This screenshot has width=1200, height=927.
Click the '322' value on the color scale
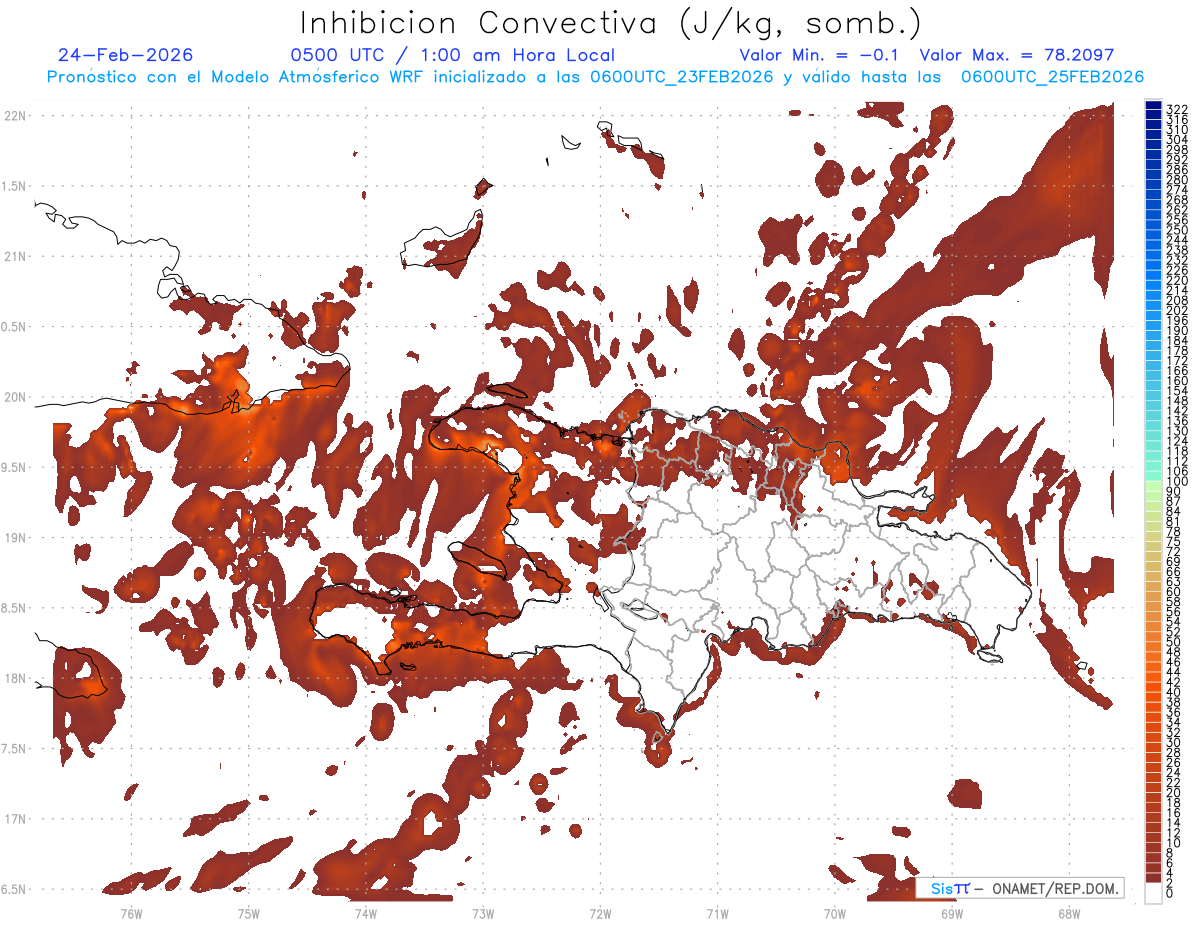click(x=1177, y=109)
